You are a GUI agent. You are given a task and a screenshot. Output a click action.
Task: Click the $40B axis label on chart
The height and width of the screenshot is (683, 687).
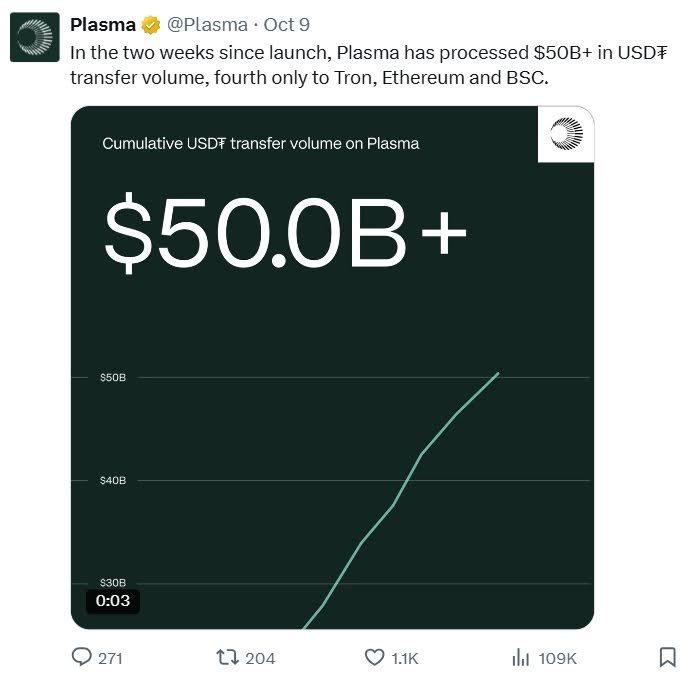(x=113, y=481)
